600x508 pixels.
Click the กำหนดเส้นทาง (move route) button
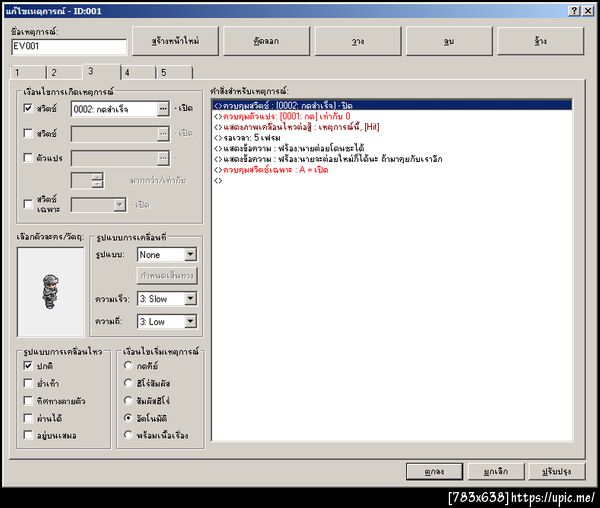click(x=167, y=275)
